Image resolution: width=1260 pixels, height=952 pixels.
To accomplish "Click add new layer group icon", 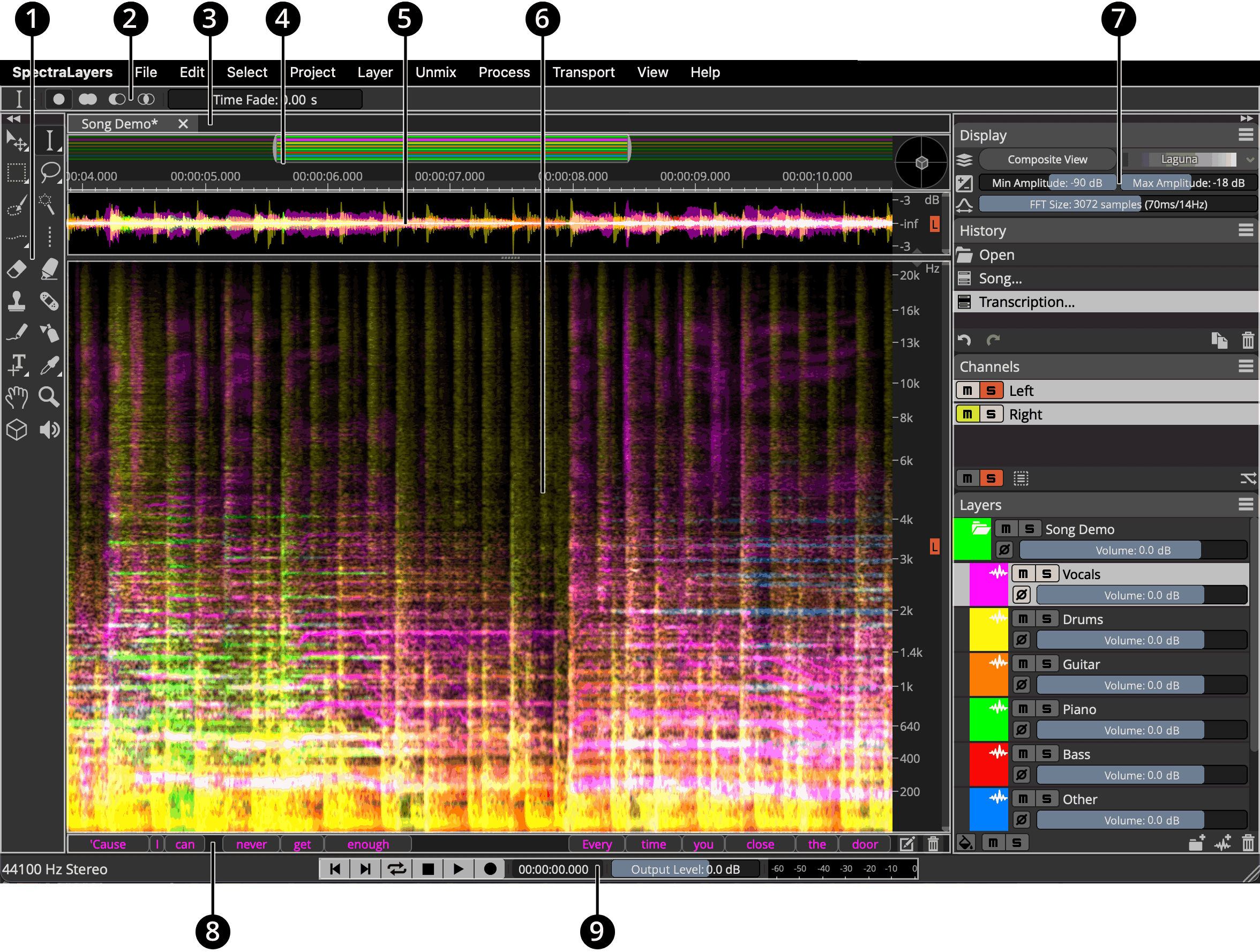I will point(1197,843).
